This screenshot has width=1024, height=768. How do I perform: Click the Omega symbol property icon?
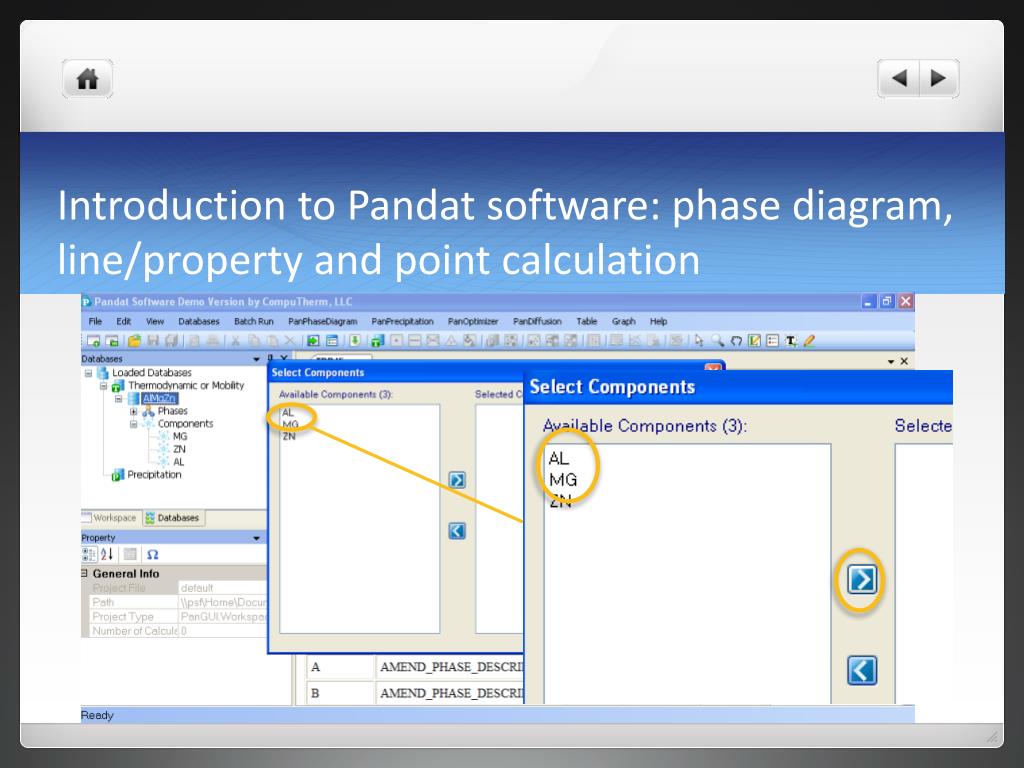[152, 554]
